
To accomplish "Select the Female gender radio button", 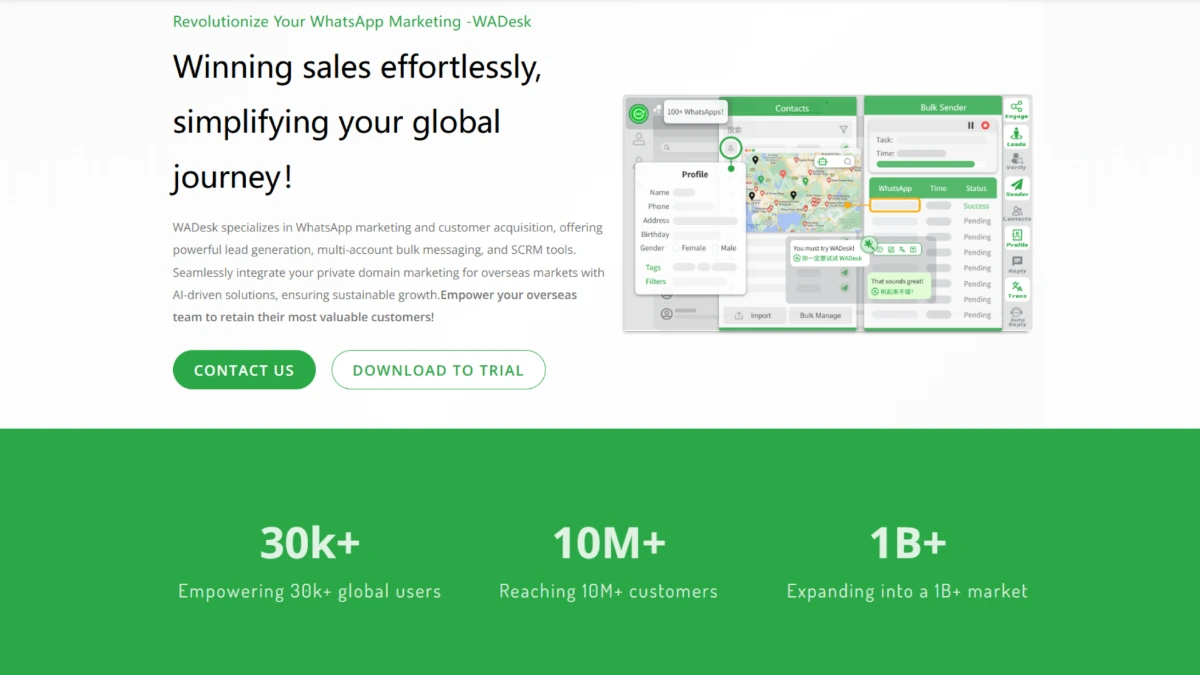I will (x=676, y=248).
